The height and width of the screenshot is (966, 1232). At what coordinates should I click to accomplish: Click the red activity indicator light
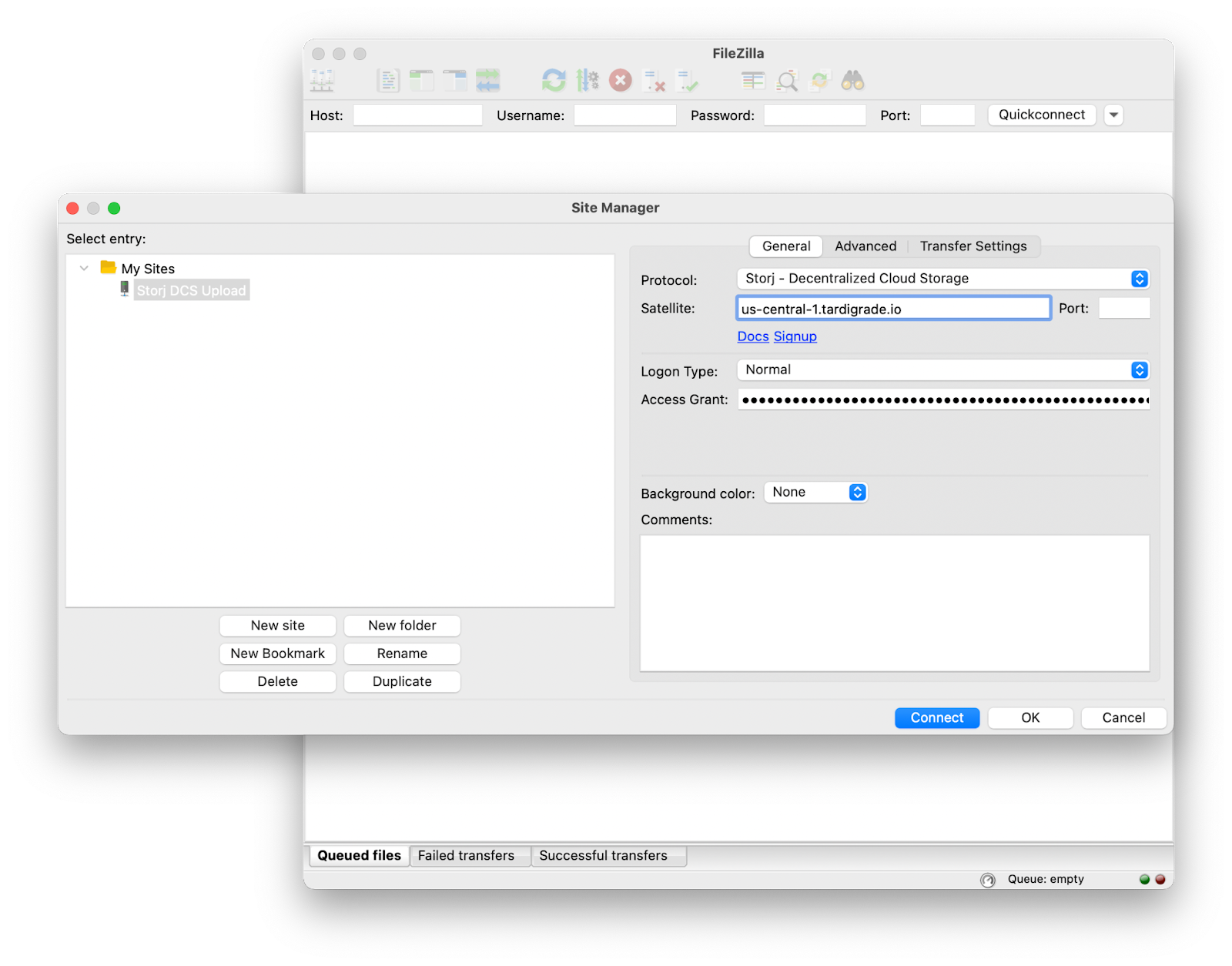pyautogui.click(x=1160, y=879)
